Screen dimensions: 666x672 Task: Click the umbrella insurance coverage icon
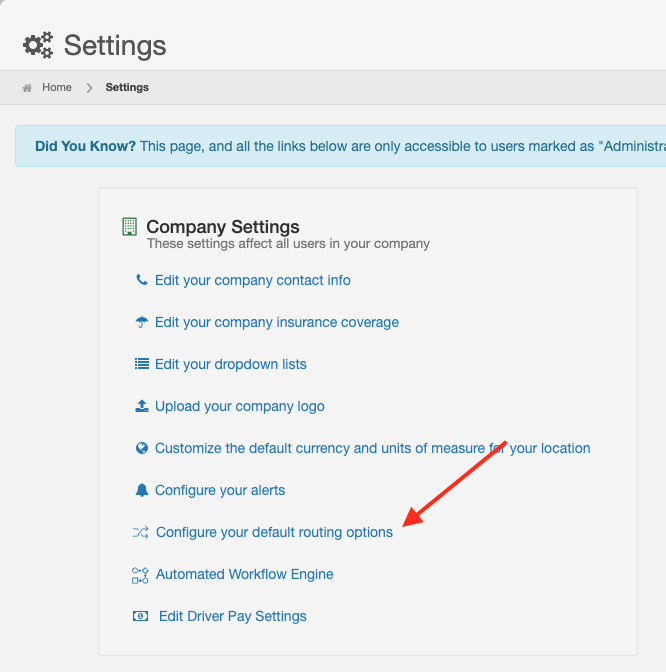click(141, 322)
